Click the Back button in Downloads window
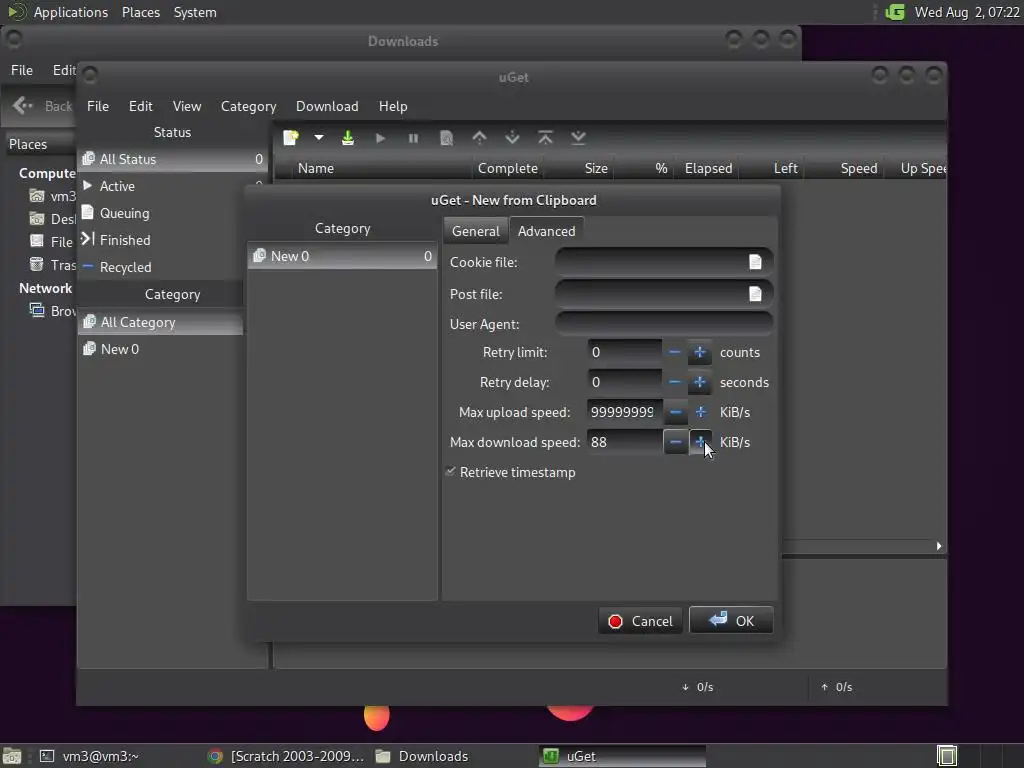 42,106
